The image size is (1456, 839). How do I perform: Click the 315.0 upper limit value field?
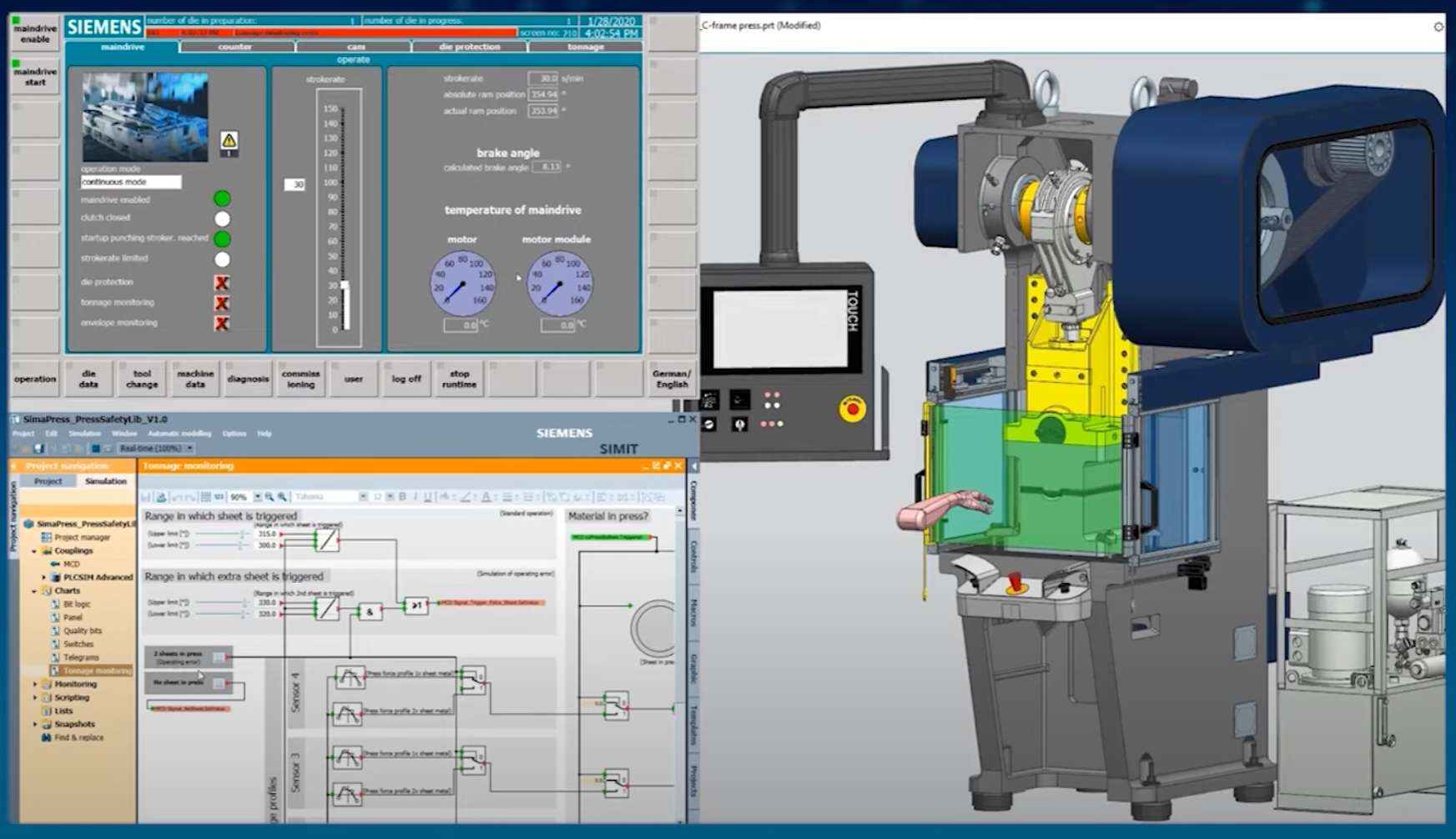pyautogui.click(x=265, y=534)
